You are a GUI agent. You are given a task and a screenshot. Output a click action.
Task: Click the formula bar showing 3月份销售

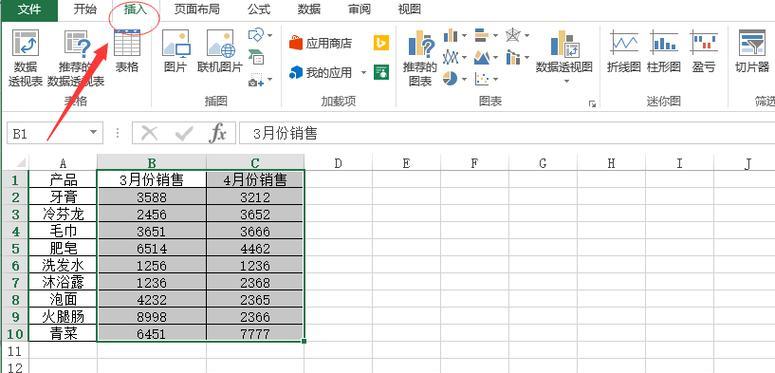507,133
